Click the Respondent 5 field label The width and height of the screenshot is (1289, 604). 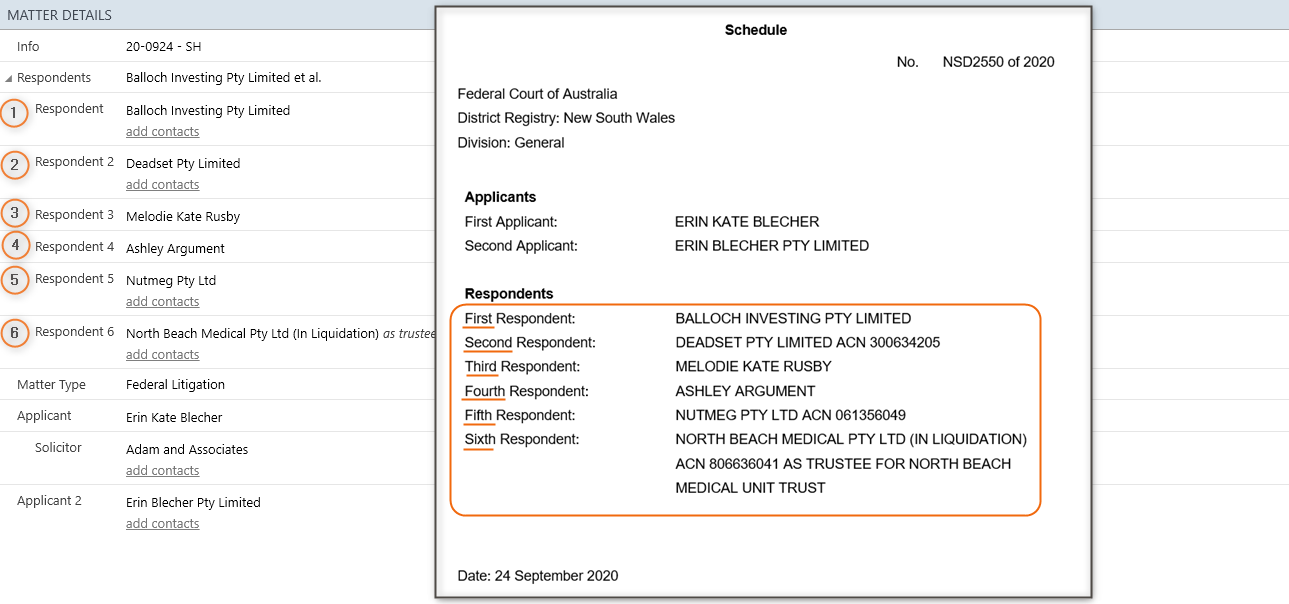click(75, 279)
